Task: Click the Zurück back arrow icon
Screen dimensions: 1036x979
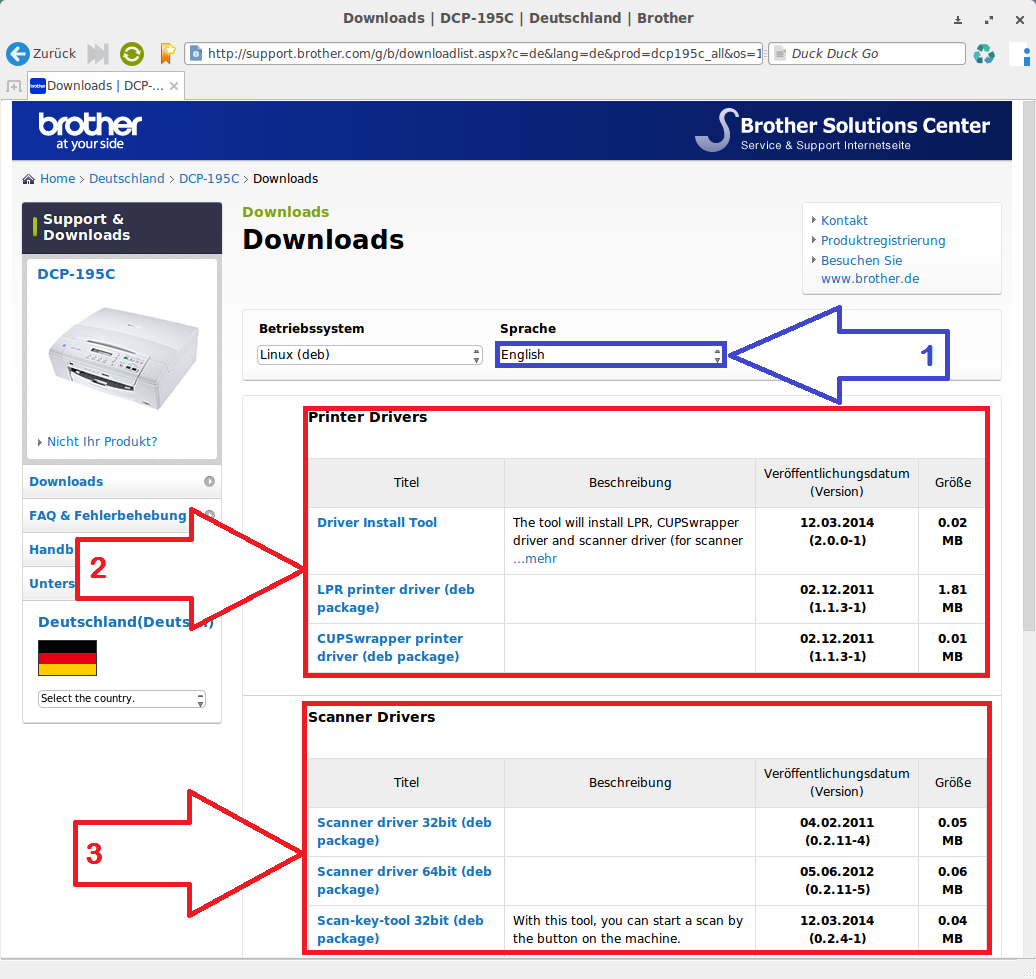Action: [x=18, y=54]
